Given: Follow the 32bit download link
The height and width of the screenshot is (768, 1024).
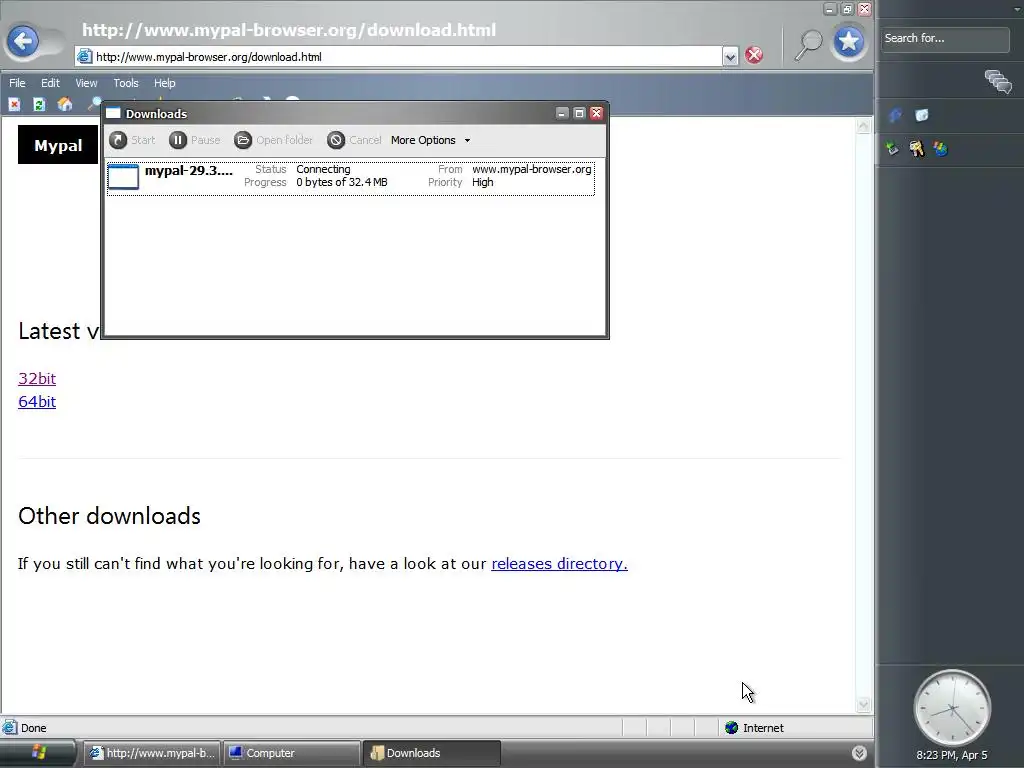Looking at the screenshot, I should [37, 379].
